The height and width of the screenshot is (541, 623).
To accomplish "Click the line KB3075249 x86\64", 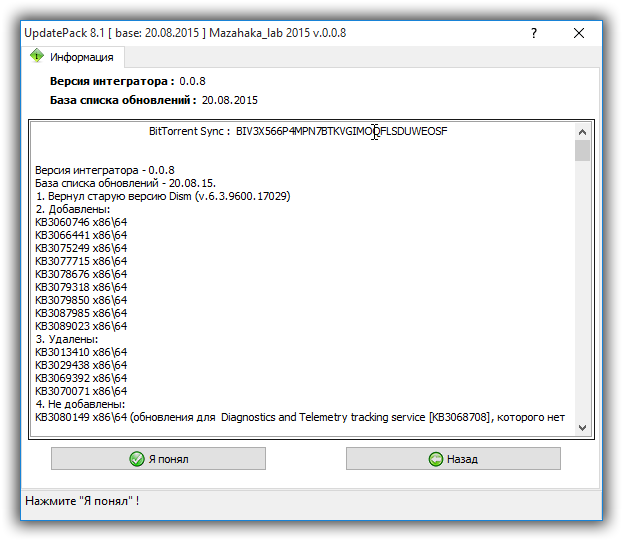I will (81, 248).
